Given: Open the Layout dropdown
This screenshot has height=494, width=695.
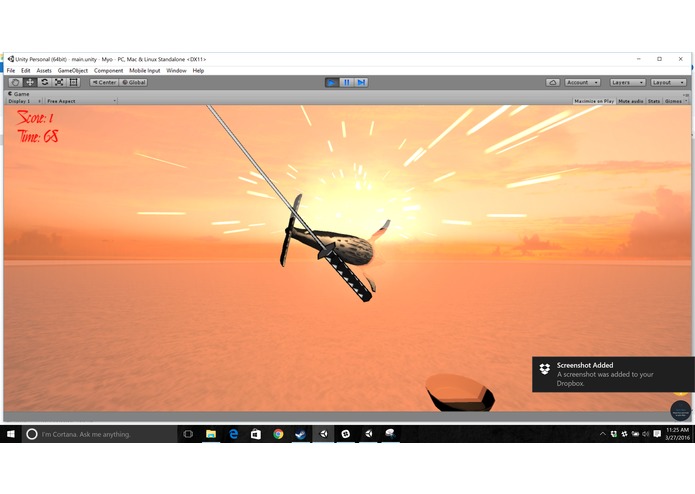Looking at the screenshot, I should coord(668,82).
